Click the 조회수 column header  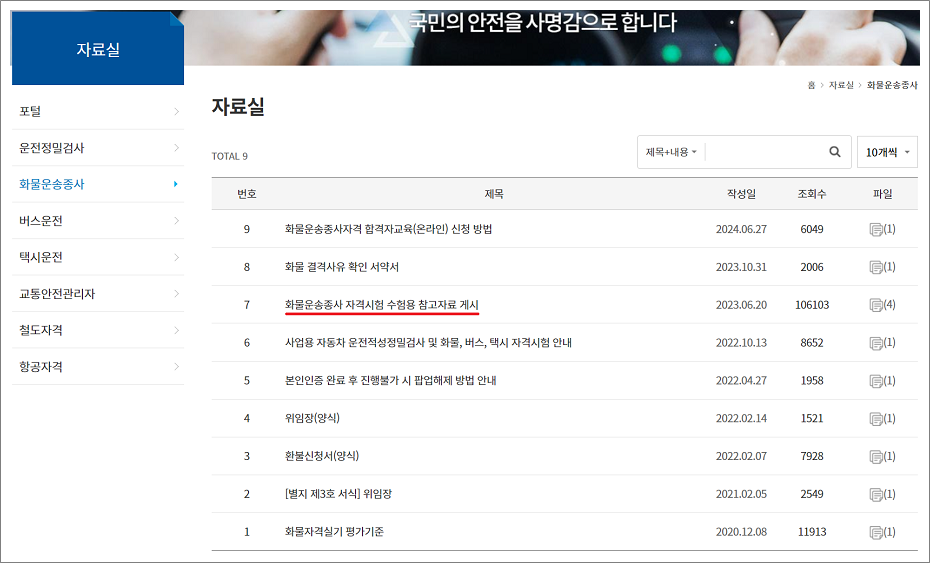coord(812,194)
